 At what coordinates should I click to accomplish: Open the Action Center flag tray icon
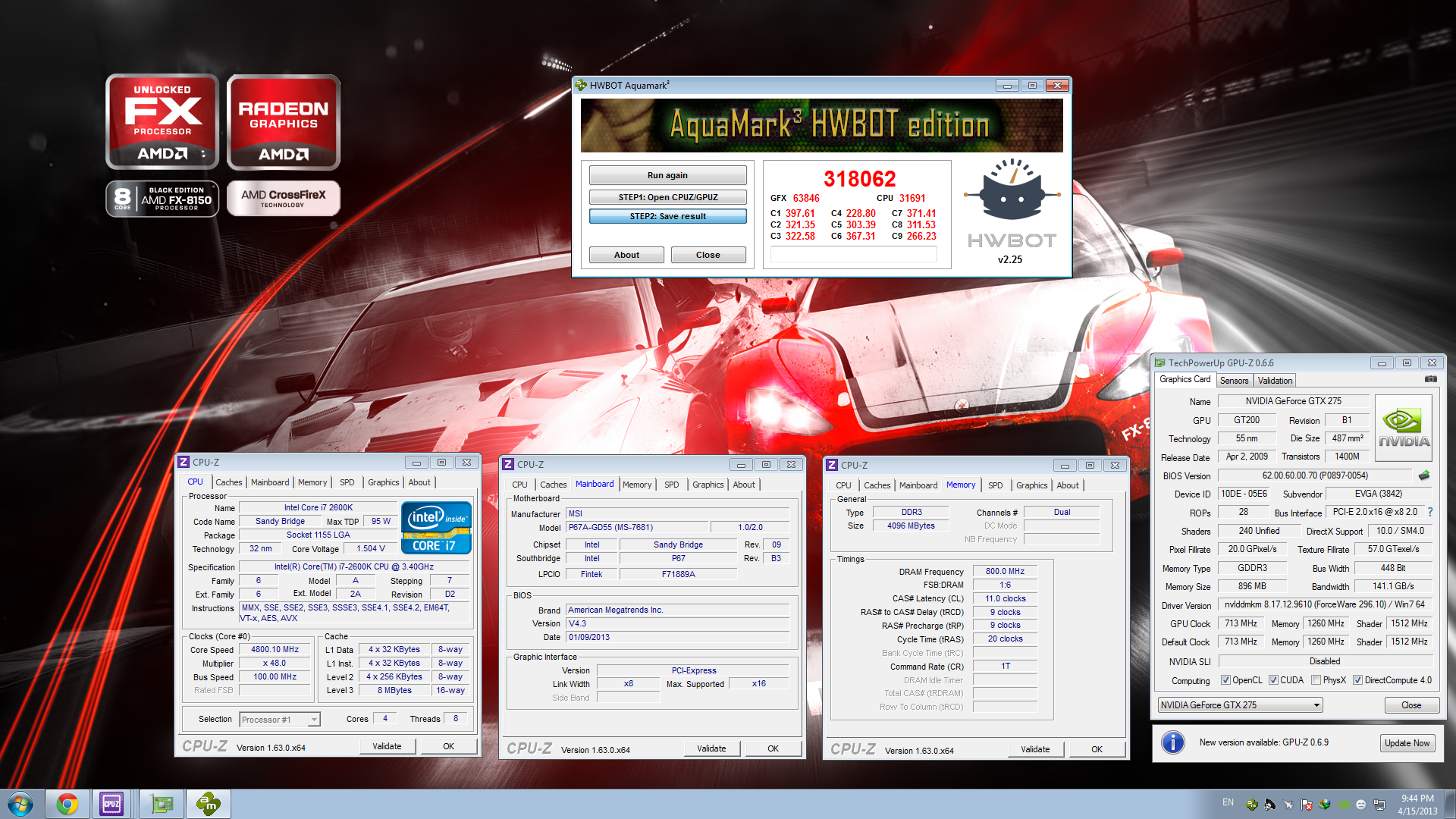1307,805
